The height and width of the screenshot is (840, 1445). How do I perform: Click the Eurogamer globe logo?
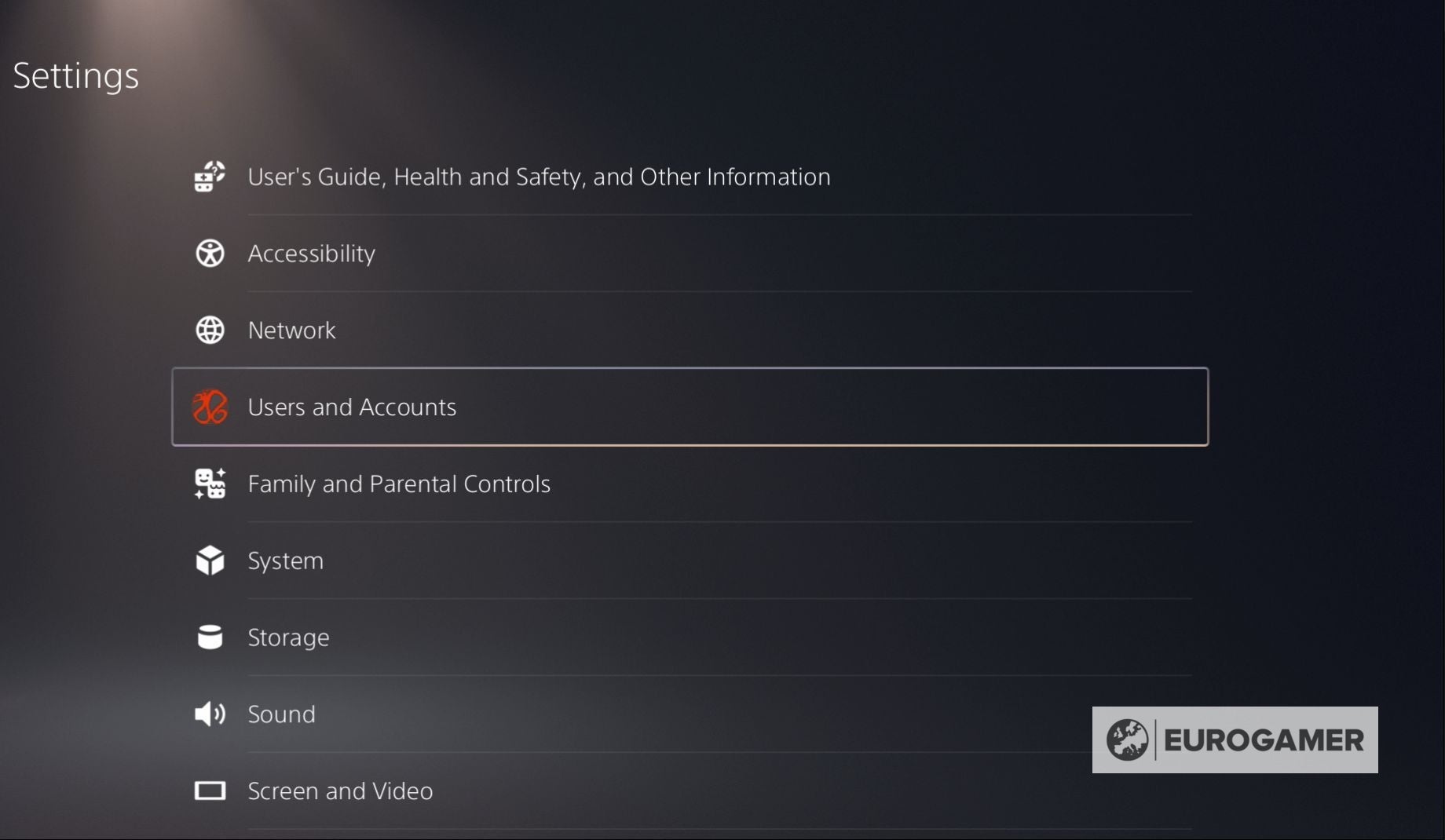pyautogui.click(x=1129, y=740)
